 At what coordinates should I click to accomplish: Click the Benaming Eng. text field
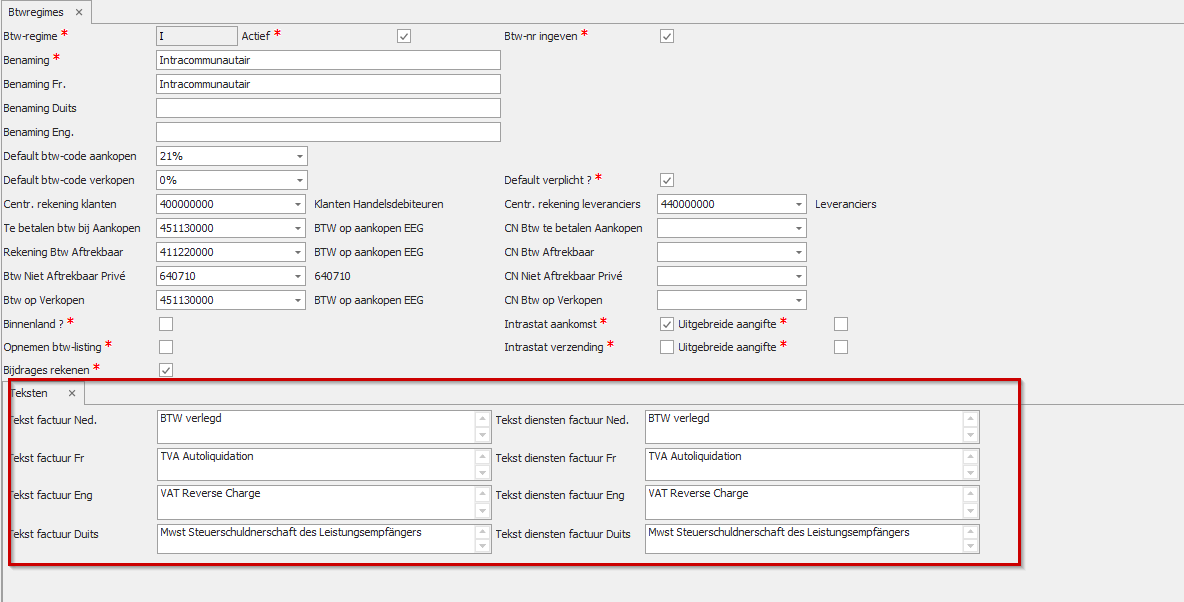[x=328, y=132]
